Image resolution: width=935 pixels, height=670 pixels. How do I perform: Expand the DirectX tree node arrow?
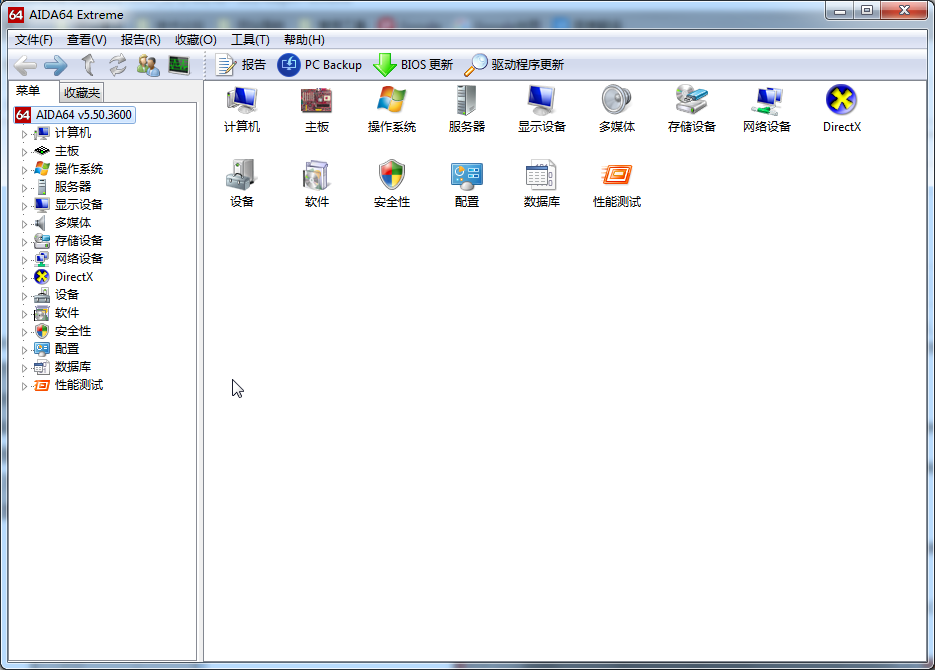point(24,278)
